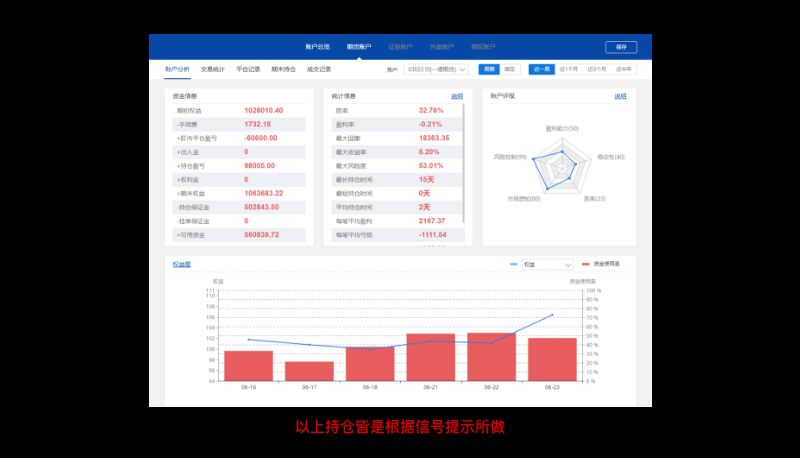The width and height of the screenshot is (800, 458).
Task: Click the 保存 button in header
Action: [x=621, y=47]
